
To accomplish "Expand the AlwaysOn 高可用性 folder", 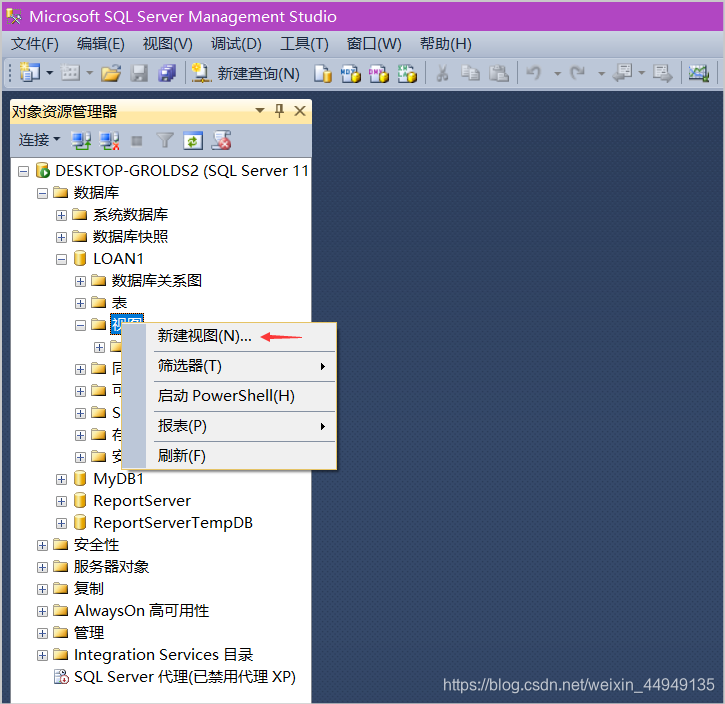I will [42, 612].
